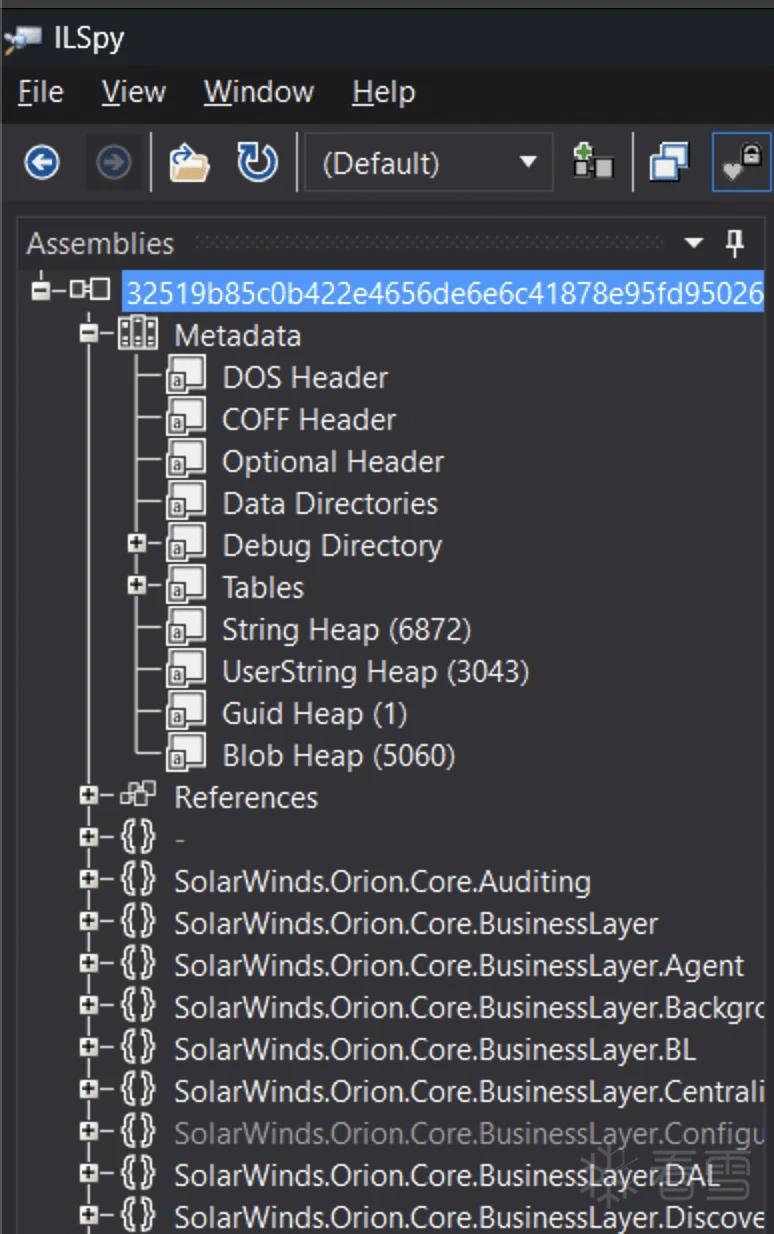Open the Window menu
This screenshot has height=1234, width=774.
coord(259,93)
